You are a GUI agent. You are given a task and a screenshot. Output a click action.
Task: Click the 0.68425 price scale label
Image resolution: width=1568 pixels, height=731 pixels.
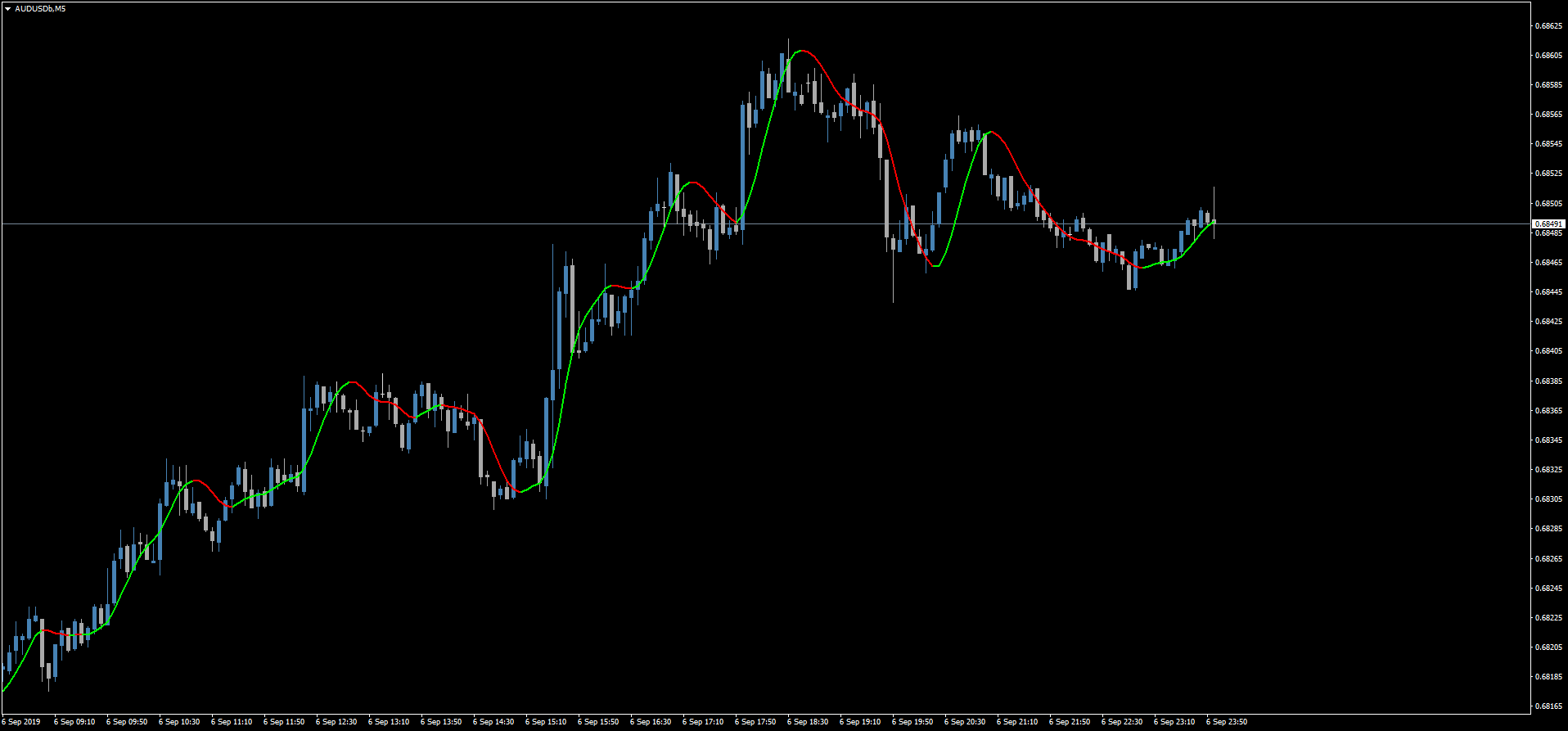[x=1548, y=322]
